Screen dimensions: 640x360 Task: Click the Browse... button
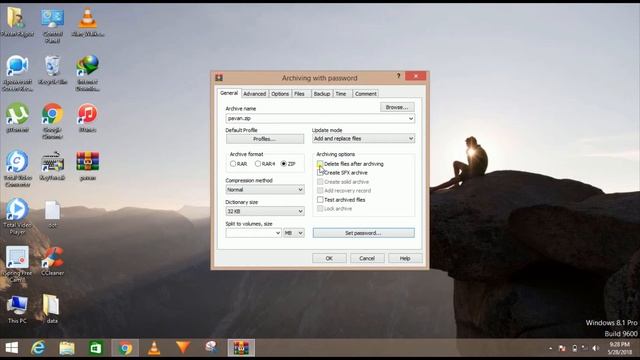pyautogui.click(x=397, y=107)
